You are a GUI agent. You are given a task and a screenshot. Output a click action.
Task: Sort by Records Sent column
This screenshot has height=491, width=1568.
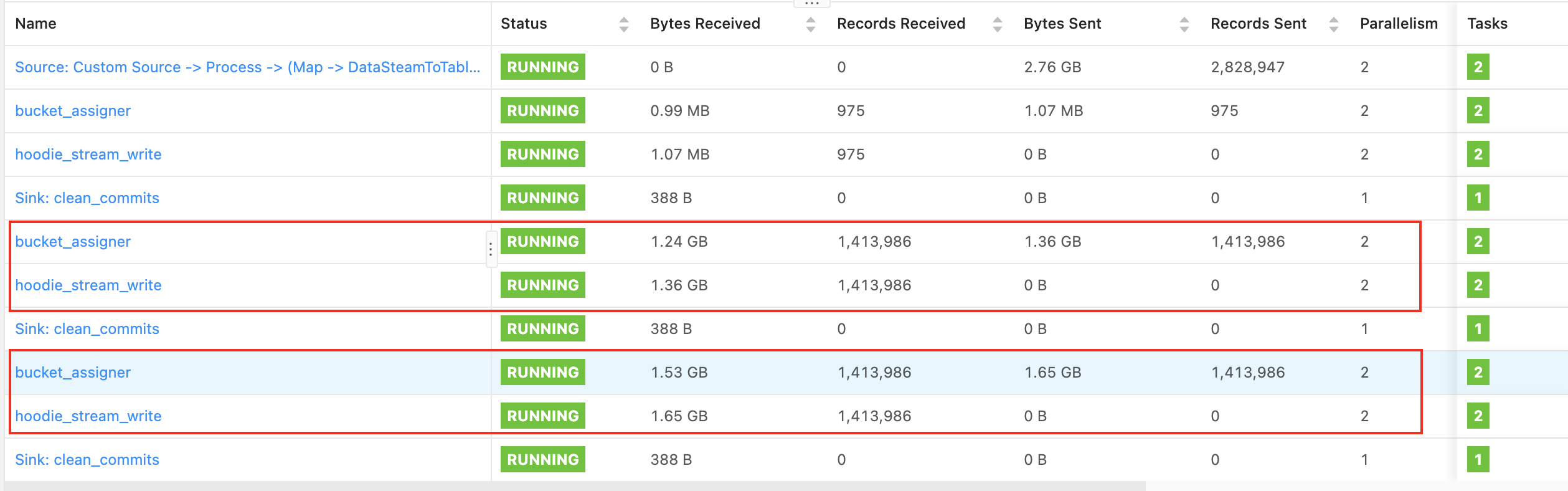click(1333, 24)
